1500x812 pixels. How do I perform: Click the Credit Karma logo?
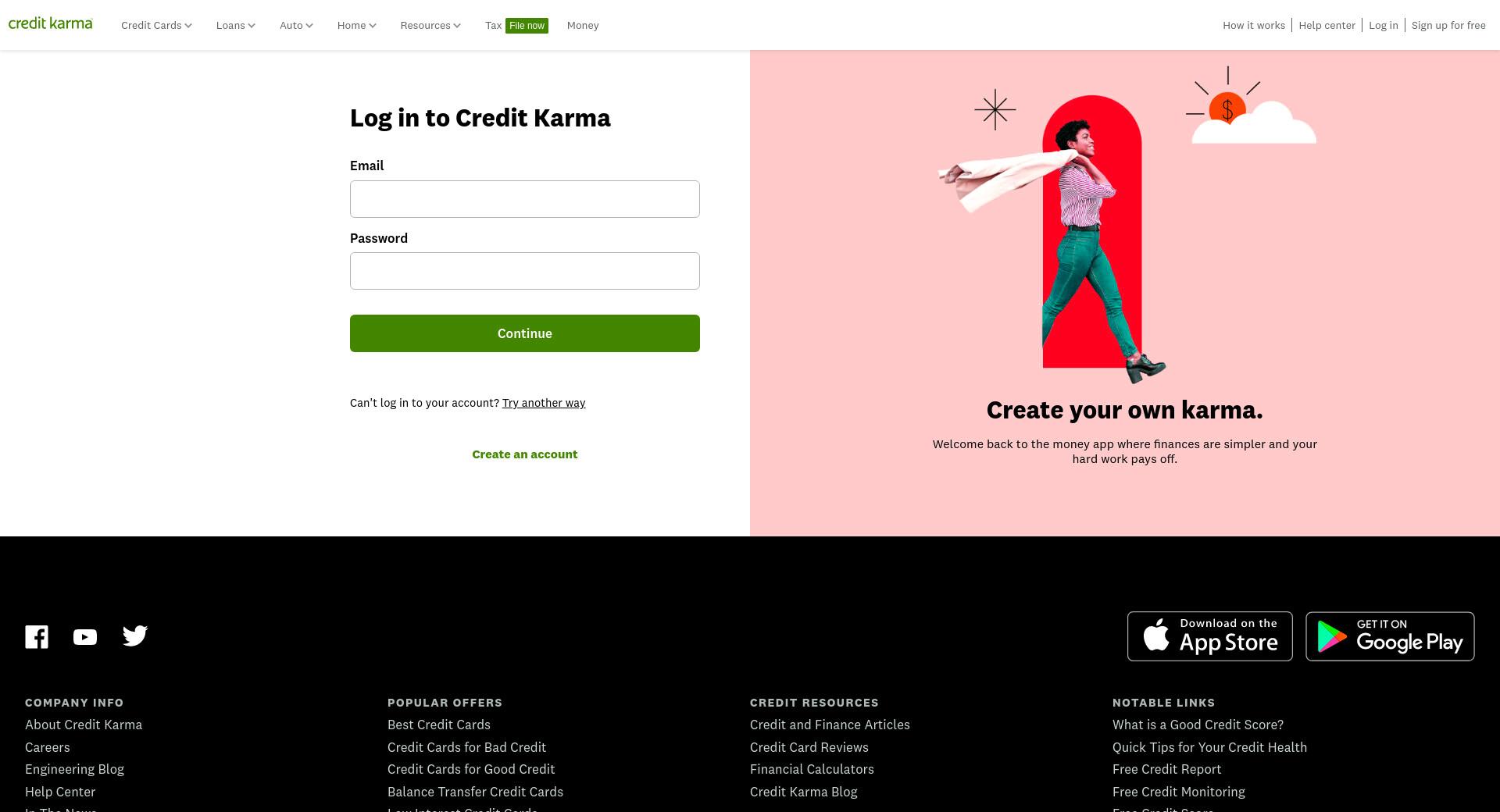click(51, 23)
